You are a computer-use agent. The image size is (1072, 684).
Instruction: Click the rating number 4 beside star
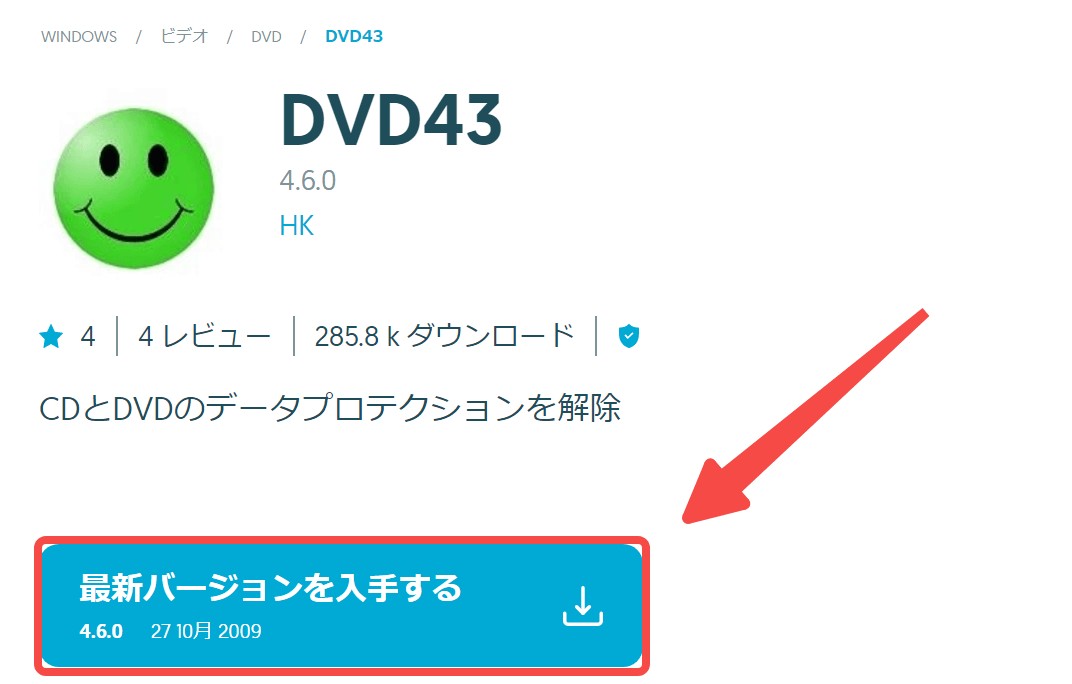tap(88, 337)
